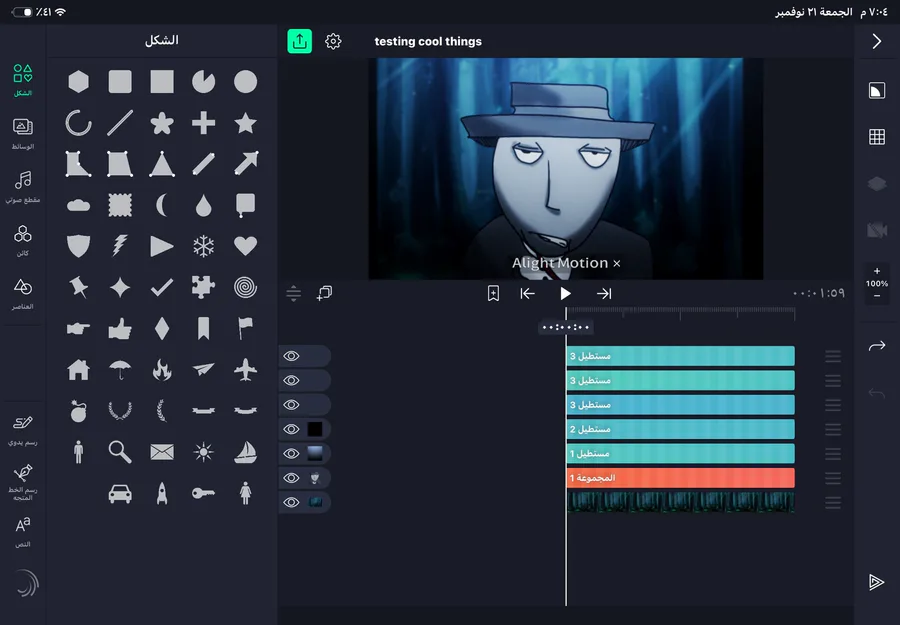The width and height of the screenshot is (900, 625).
Task: Jump to end of timeline
Action: click(604, 293)
